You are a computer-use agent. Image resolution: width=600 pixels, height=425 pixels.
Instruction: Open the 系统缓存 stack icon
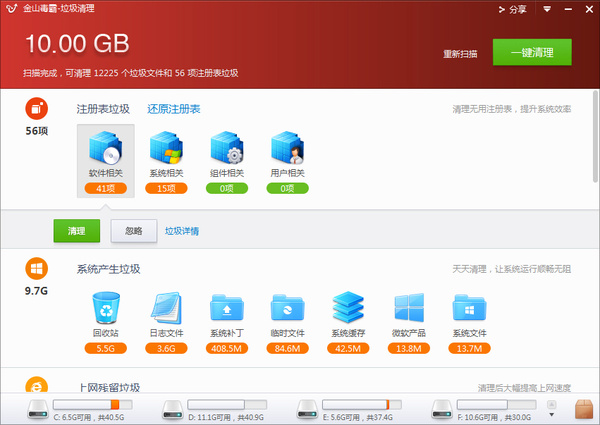[x=348, y=307]
